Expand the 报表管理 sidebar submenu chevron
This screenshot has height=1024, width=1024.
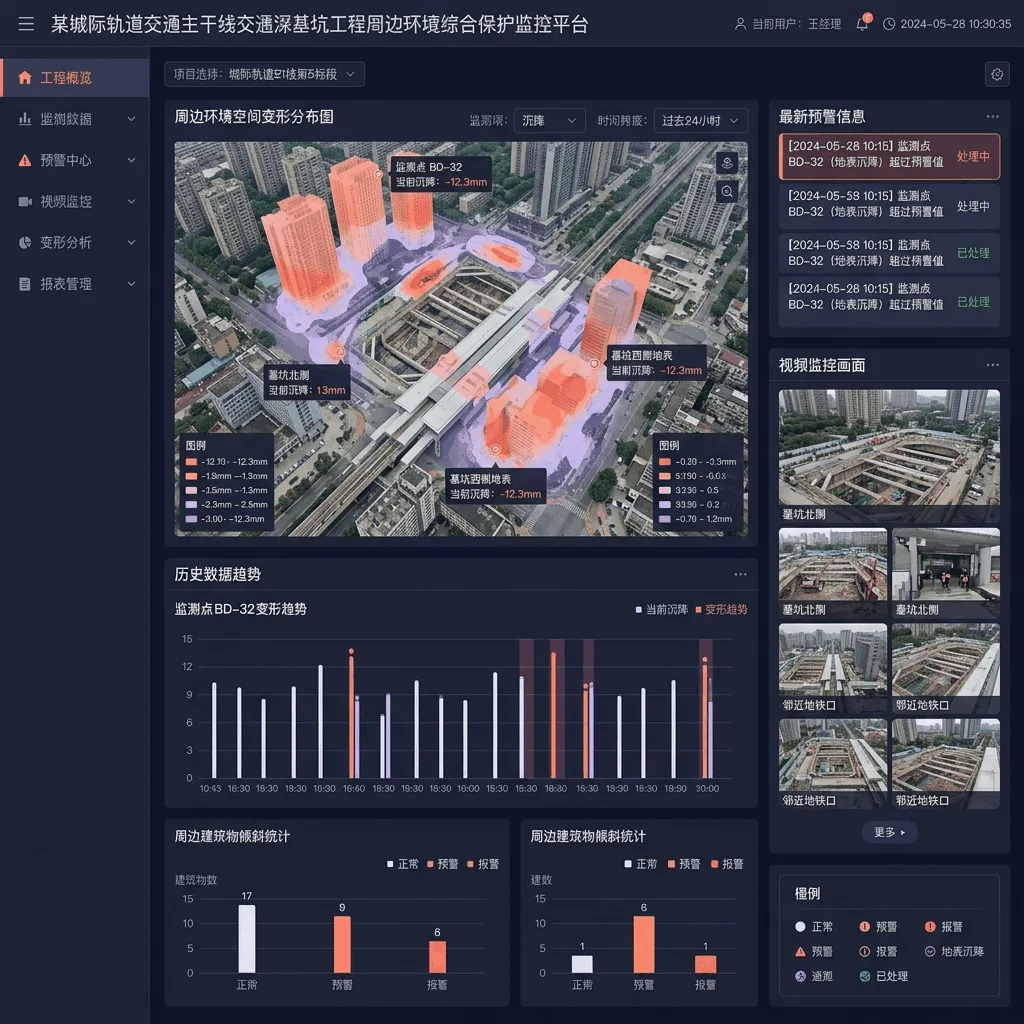131,283
